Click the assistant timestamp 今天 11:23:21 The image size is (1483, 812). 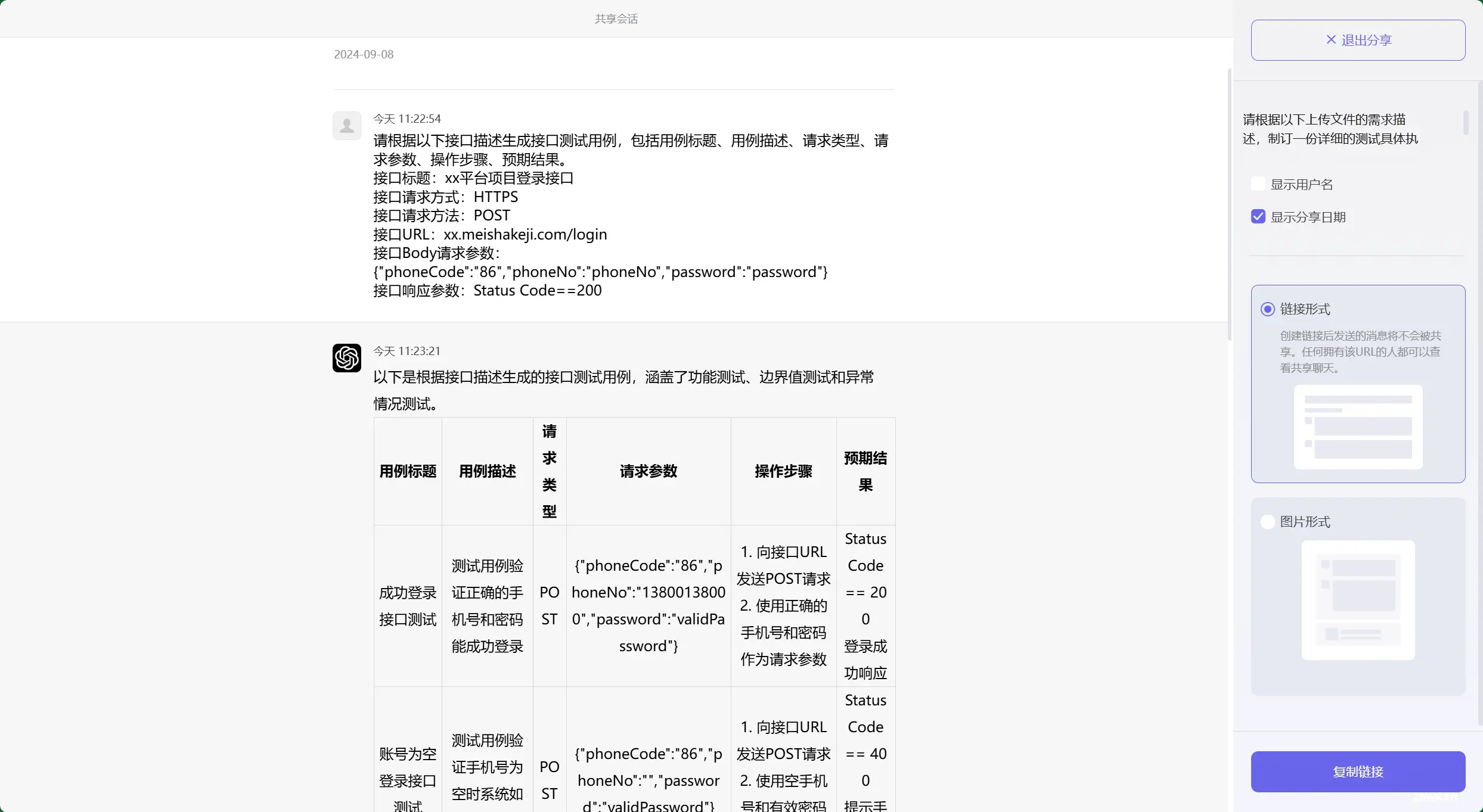407,351
